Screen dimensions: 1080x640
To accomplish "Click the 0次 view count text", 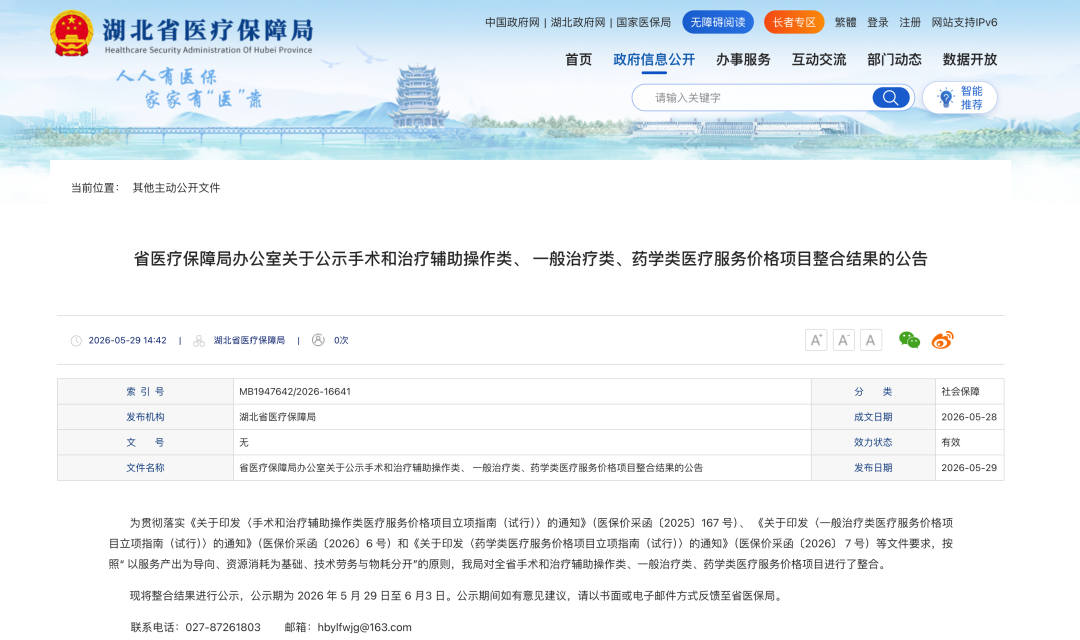I will [341, 340].
